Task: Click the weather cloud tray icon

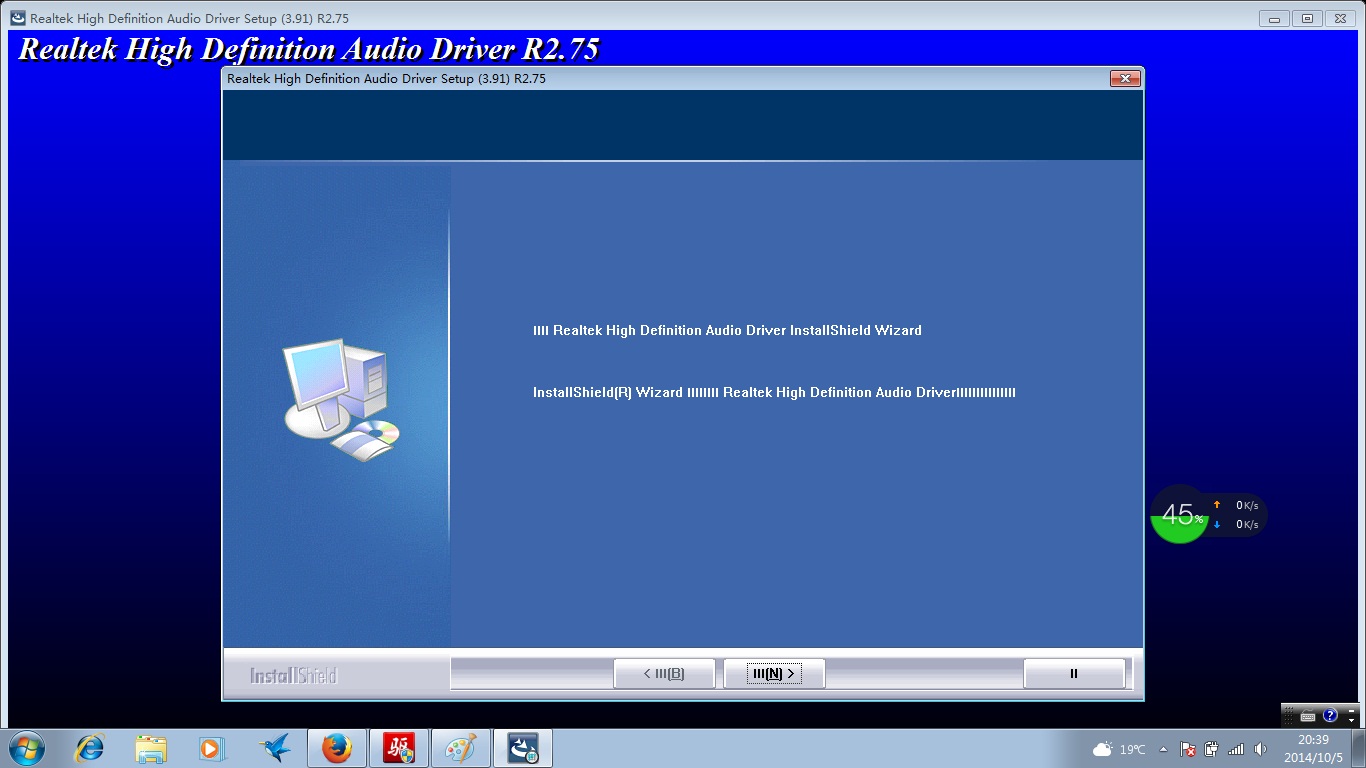Action: pos(1103,749)
